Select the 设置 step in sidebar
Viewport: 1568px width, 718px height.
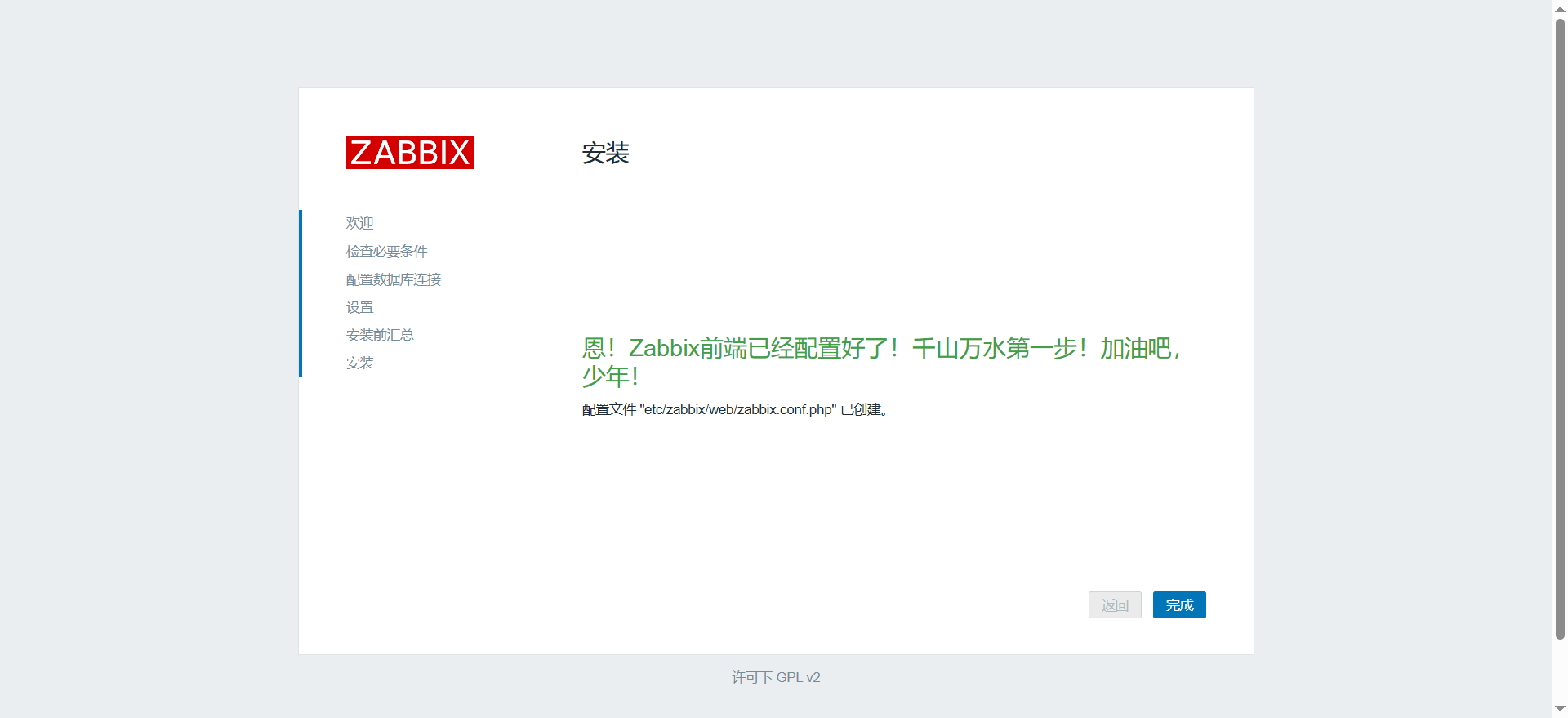[x=359, y=307]
